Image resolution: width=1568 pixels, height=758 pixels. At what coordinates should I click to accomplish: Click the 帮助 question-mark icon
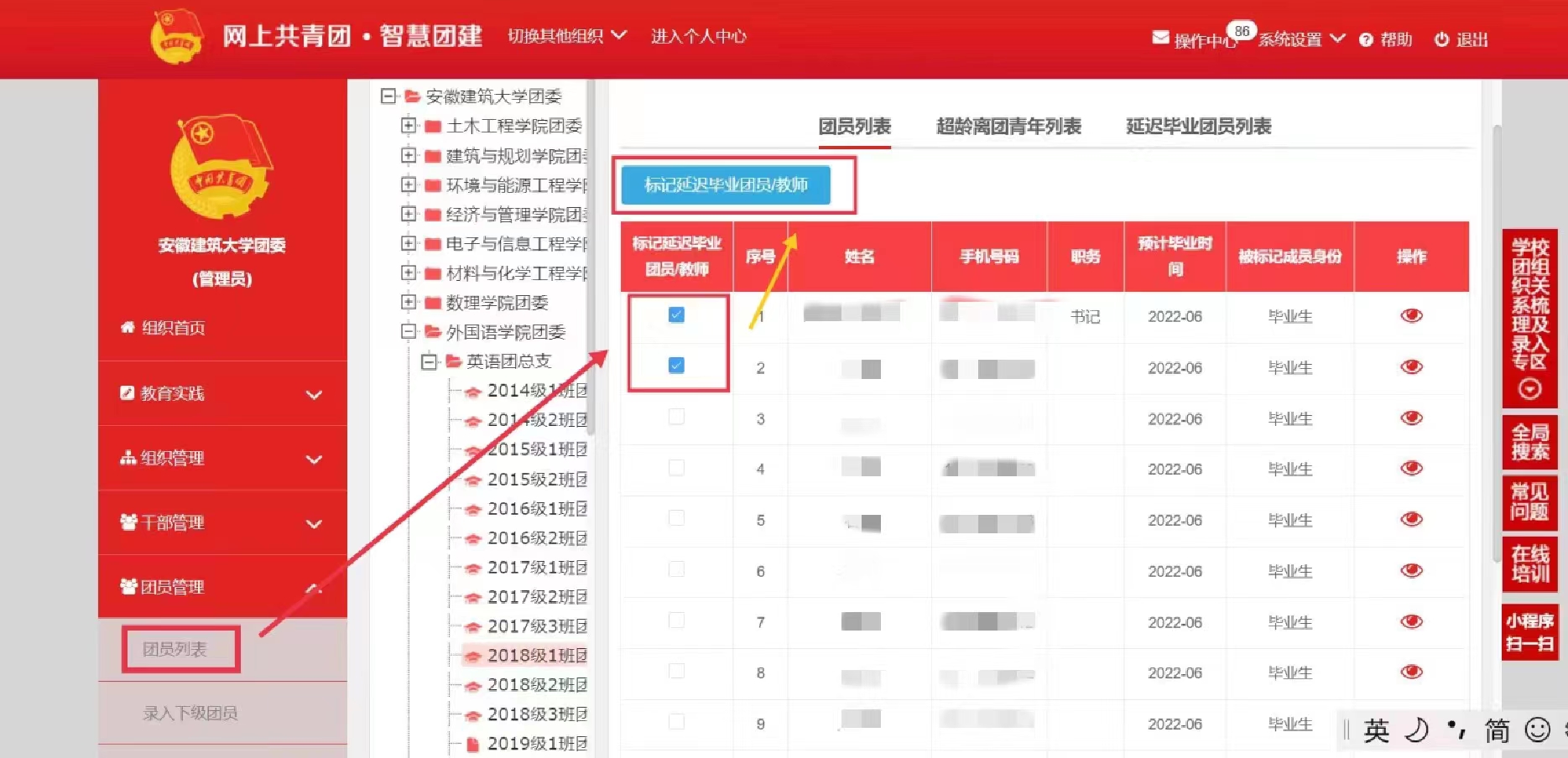pyautogui.click(x=1366, y=39)
